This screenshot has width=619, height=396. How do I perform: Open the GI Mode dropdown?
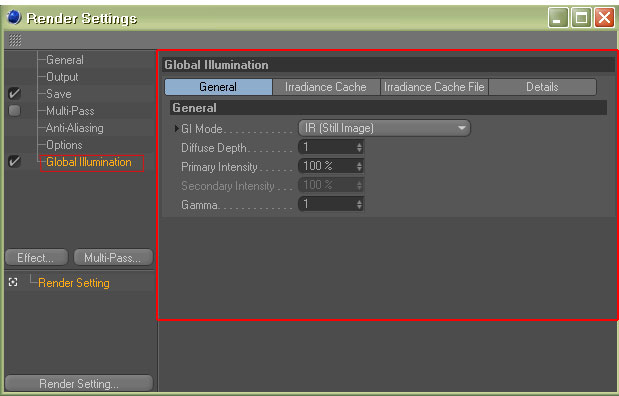point(384,128)
